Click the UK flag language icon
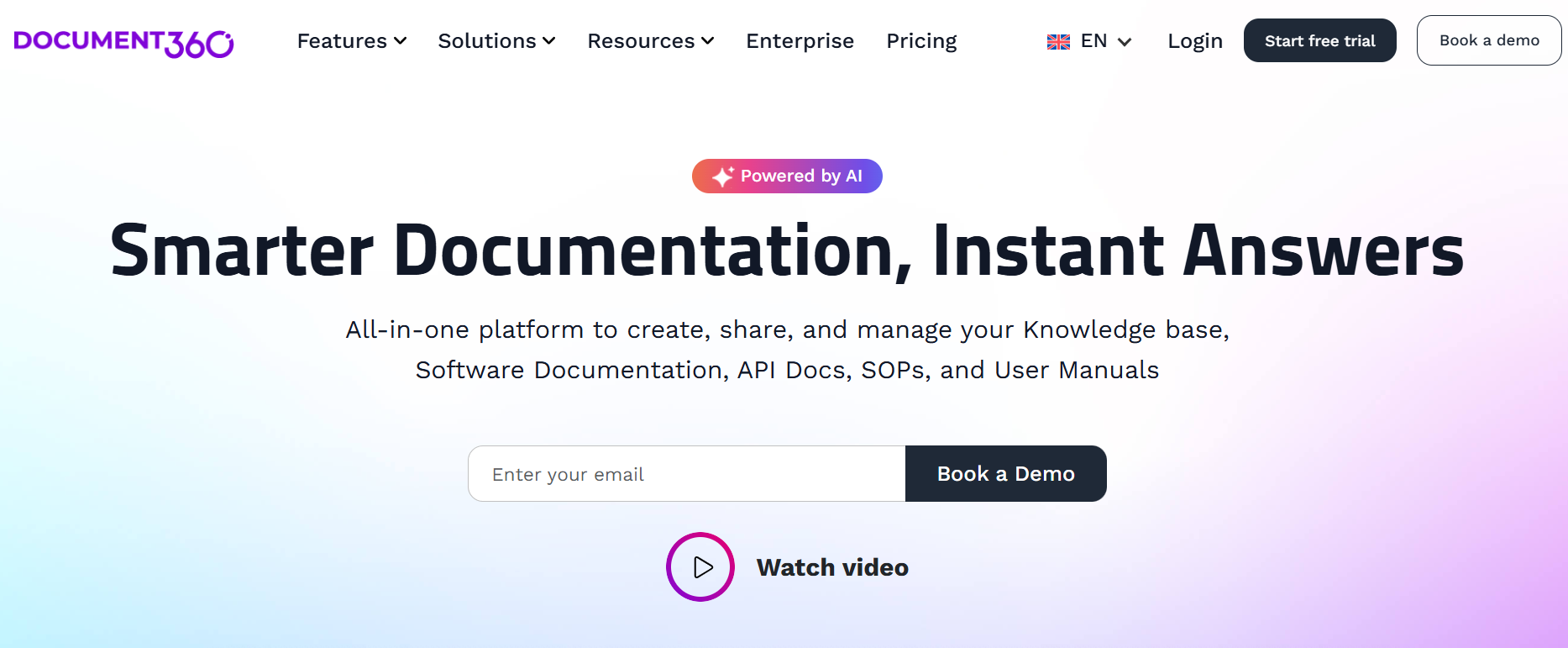1568x648 pixels. [1058, 42]
